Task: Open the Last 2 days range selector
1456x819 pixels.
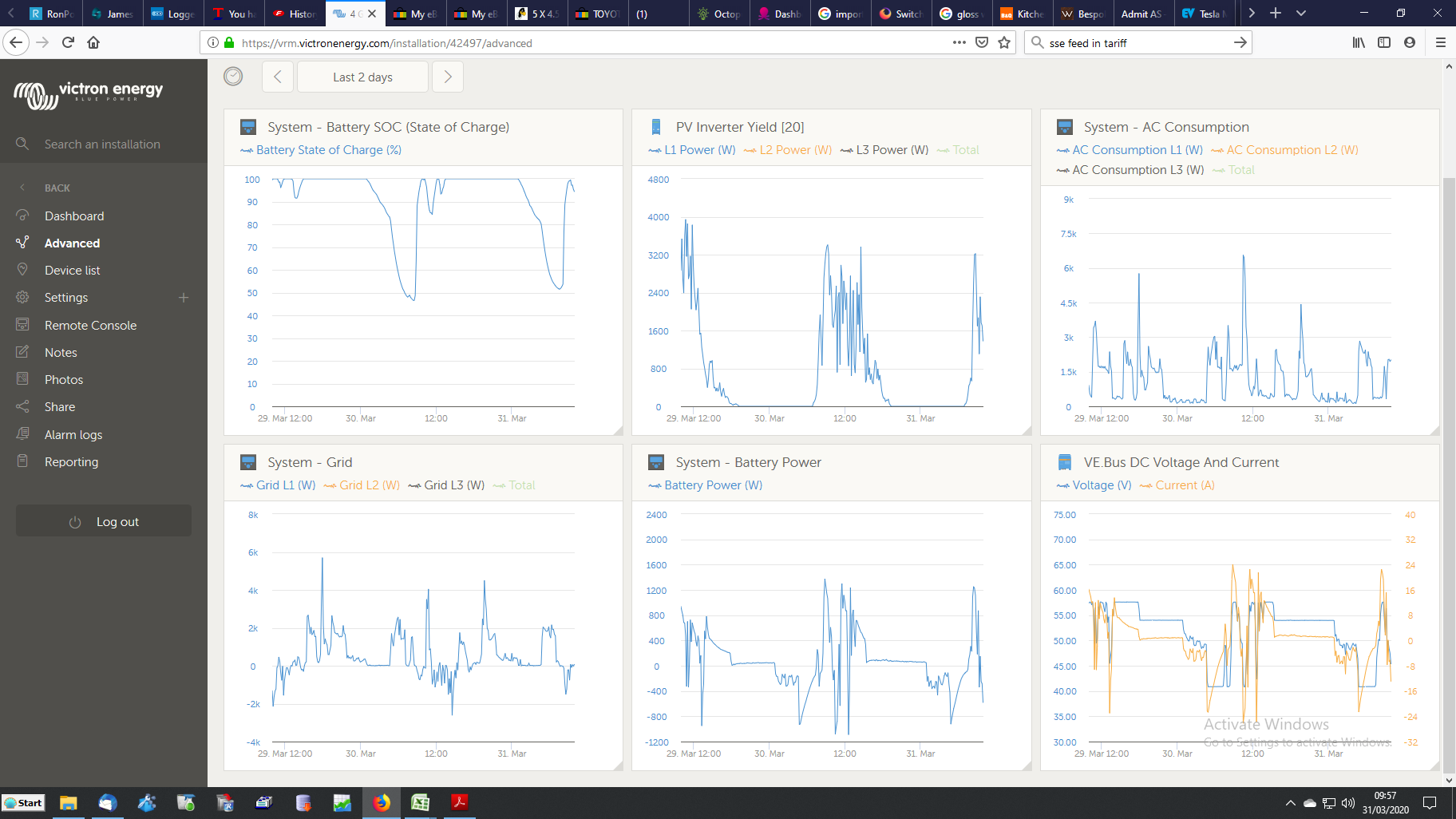Action: click(x=362, y=77)
